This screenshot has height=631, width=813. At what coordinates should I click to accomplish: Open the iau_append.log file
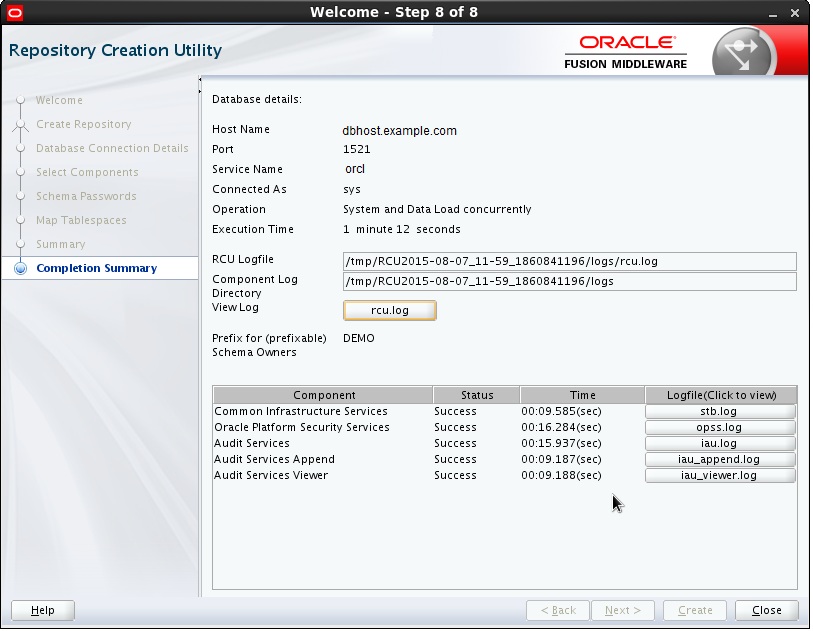pyautogui.click(x=720, y=460)
